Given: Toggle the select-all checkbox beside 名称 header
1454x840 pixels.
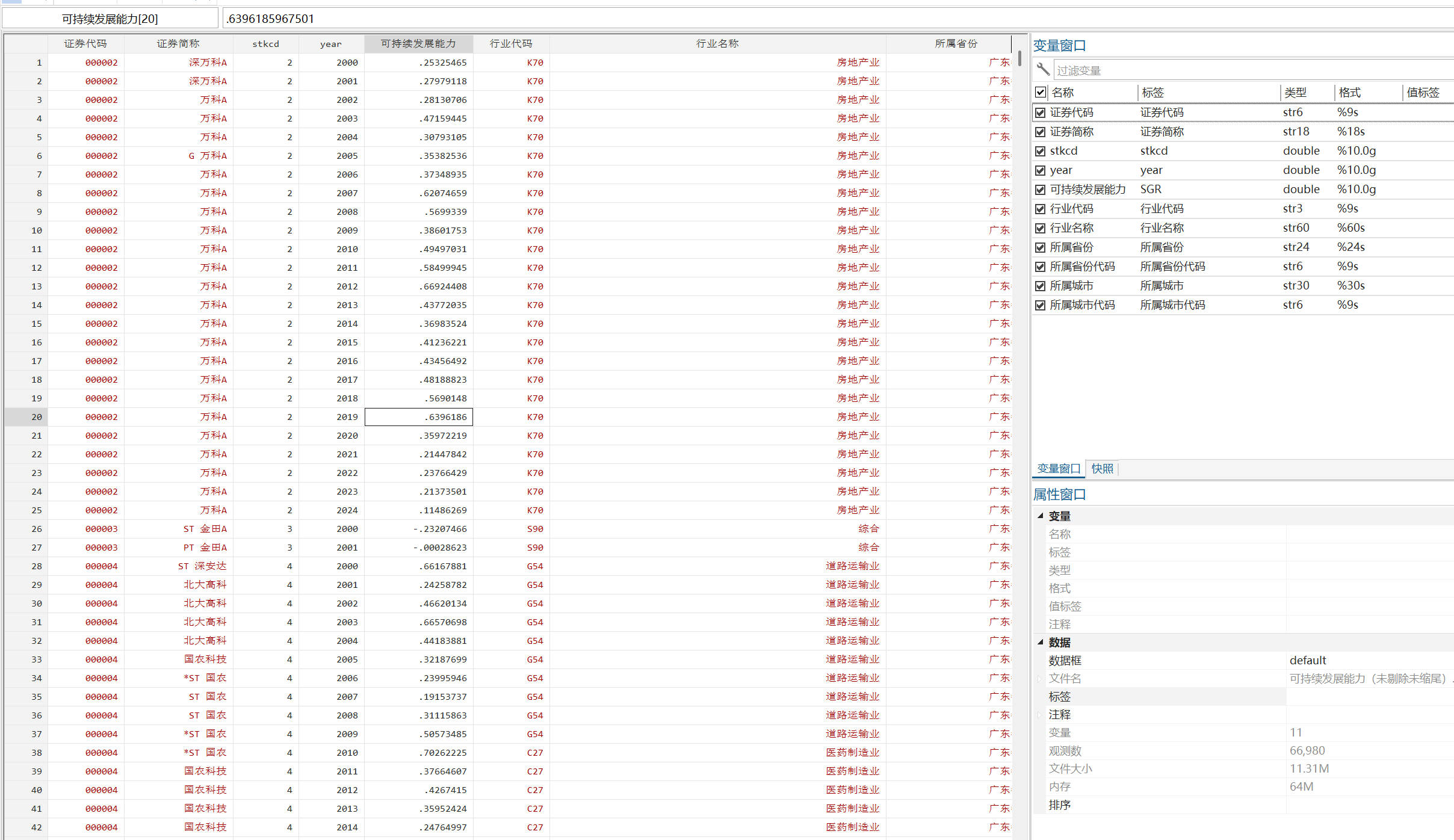Looking at the screenshot, I should click(1041, 92).
